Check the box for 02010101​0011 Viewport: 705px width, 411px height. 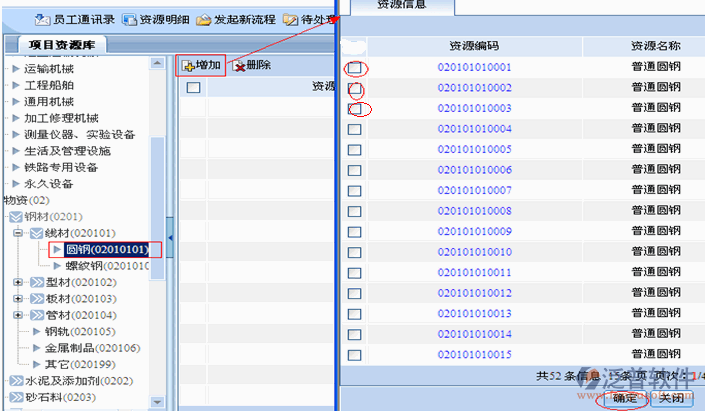(x=354, y=273)
